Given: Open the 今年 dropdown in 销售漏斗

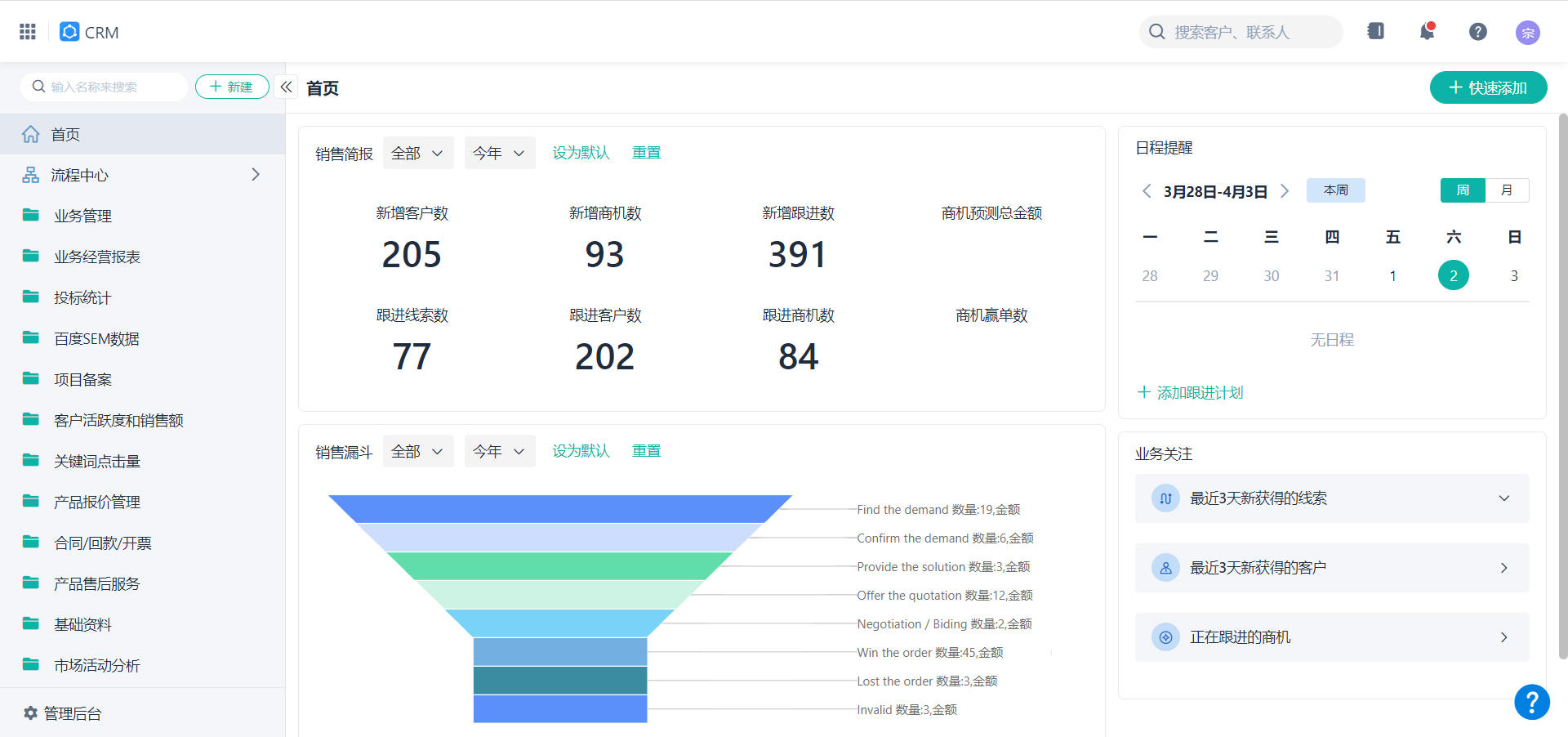Looking at the screenshot, I should click(499, 450).
